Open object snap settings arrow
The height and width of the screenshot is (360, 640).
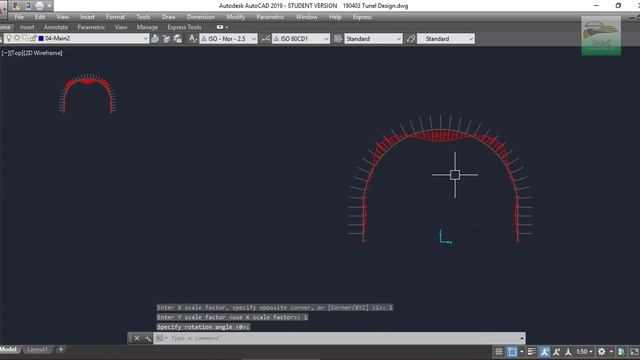click(522, 351)
